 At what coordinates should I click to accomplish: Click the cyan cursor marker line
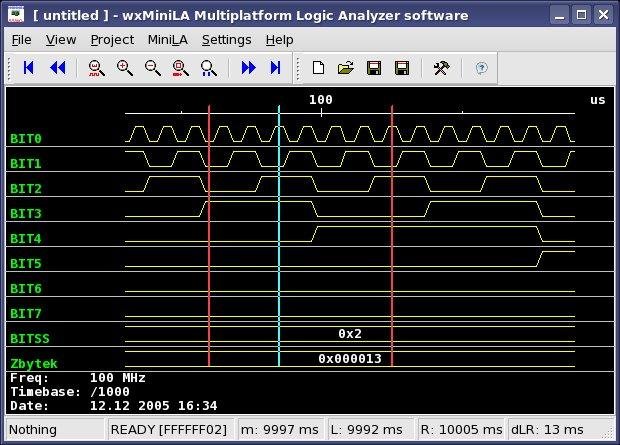(x=279, y=236)
